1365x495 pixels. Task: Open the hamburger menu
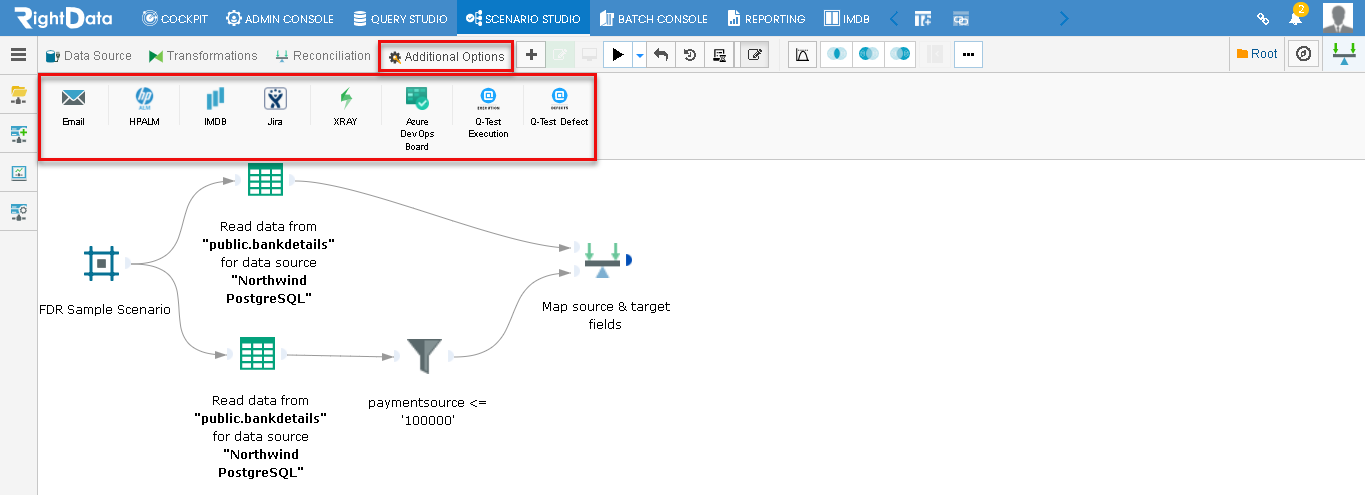[18, 55]
